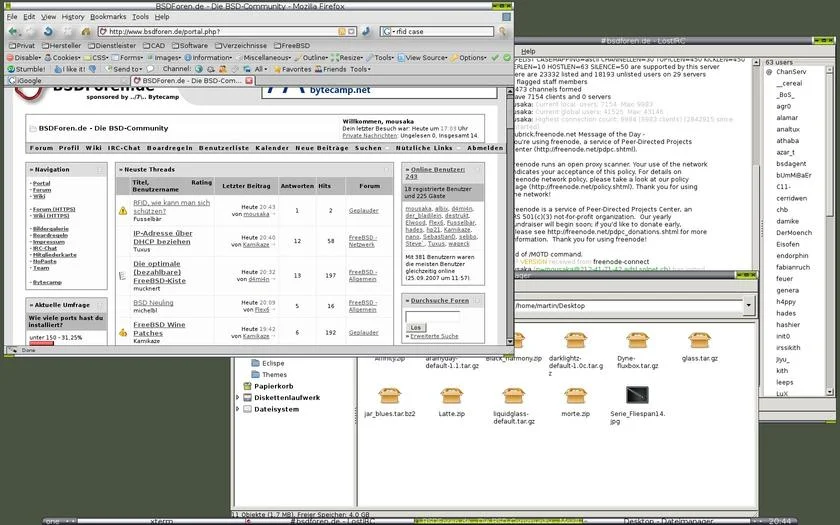
Task: Open the Papierkorb trash in file manager sidebar
Action: [268, 386]
